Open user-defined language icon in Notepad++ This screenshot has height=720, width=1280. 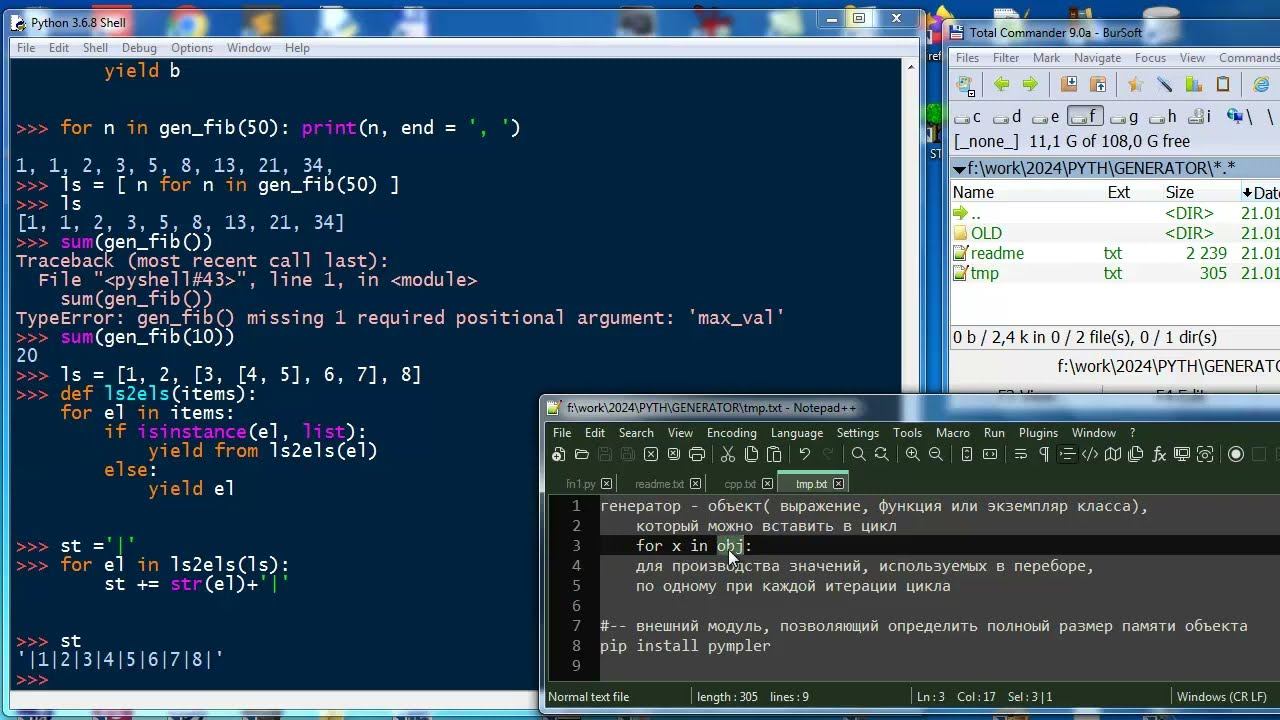click(1090, 454)
